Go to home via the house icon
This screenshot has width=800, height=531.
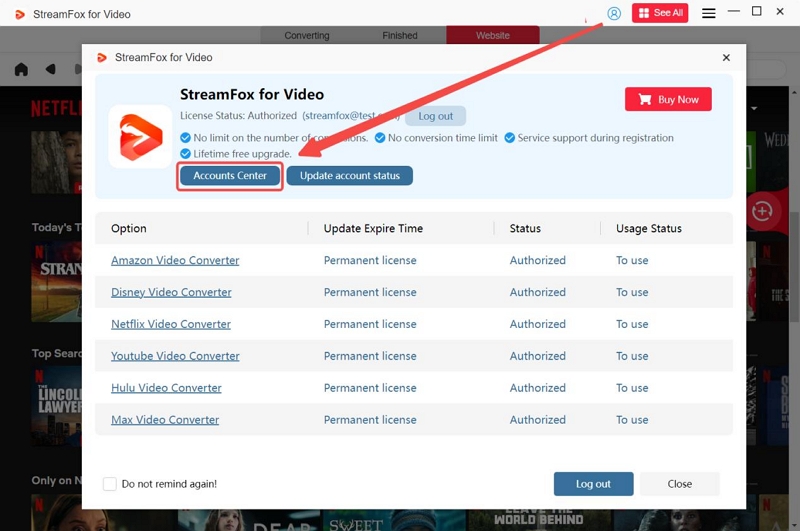21,69
